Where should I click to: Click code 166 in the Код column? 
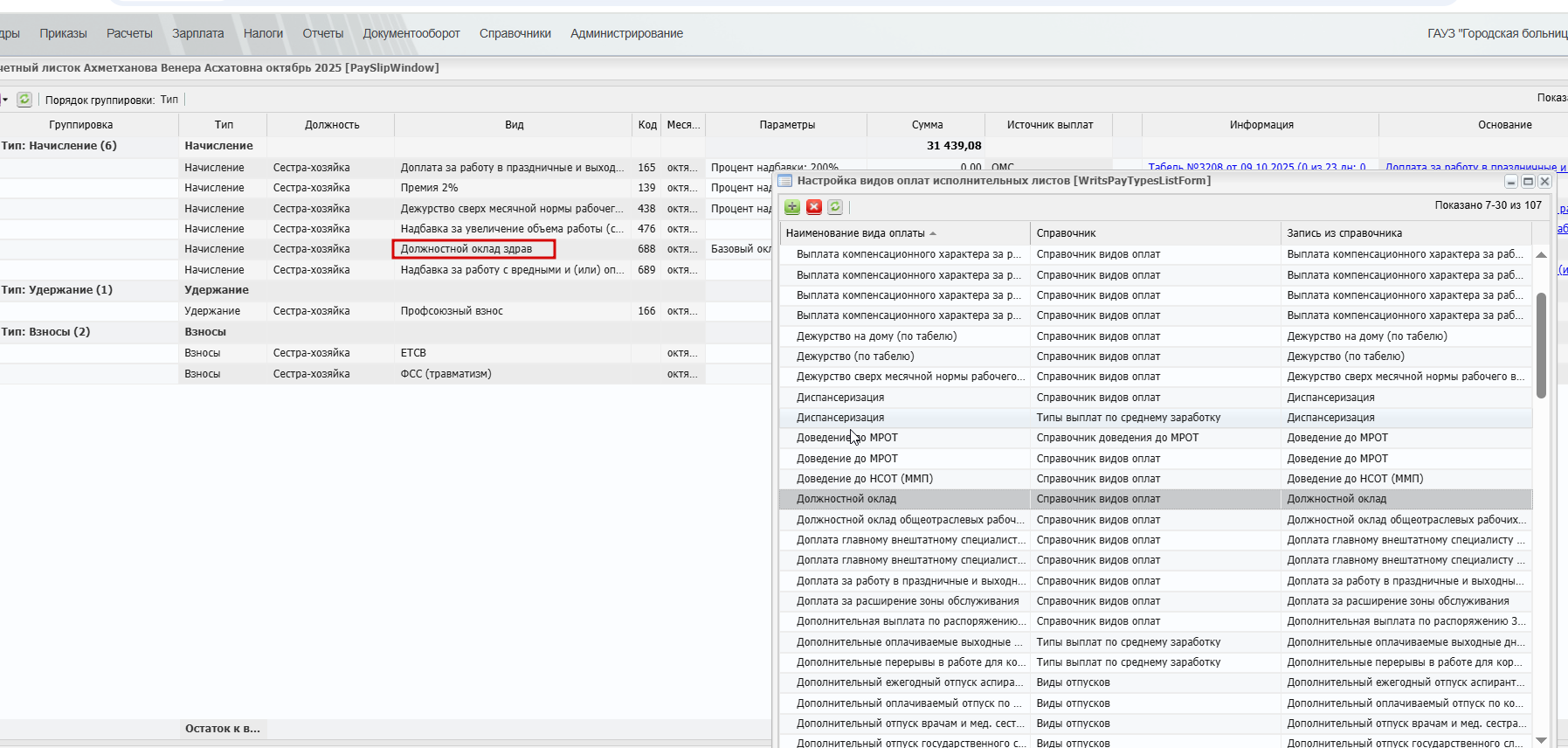click(646, 311)
